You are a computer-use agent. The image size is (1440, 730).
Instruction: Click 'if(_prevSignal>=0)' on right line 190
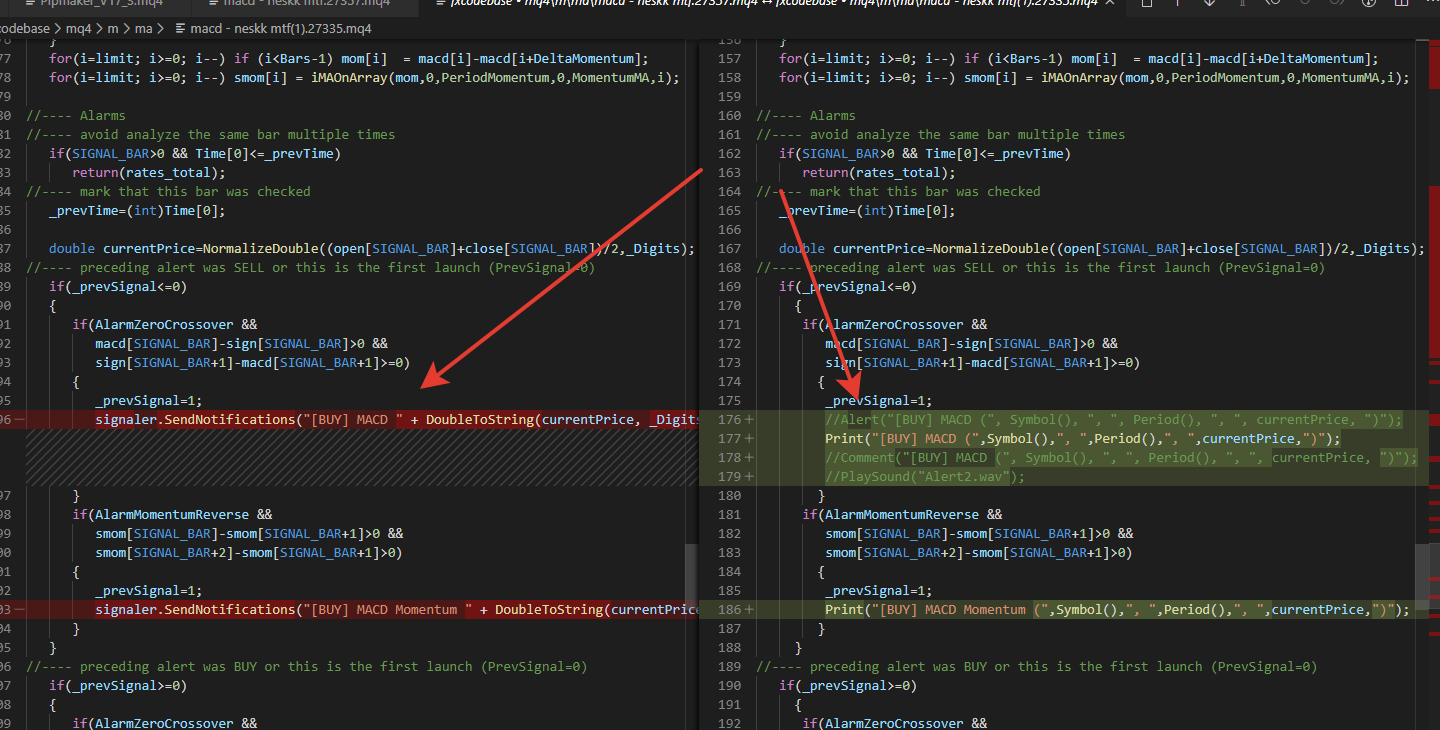[848, 686]
